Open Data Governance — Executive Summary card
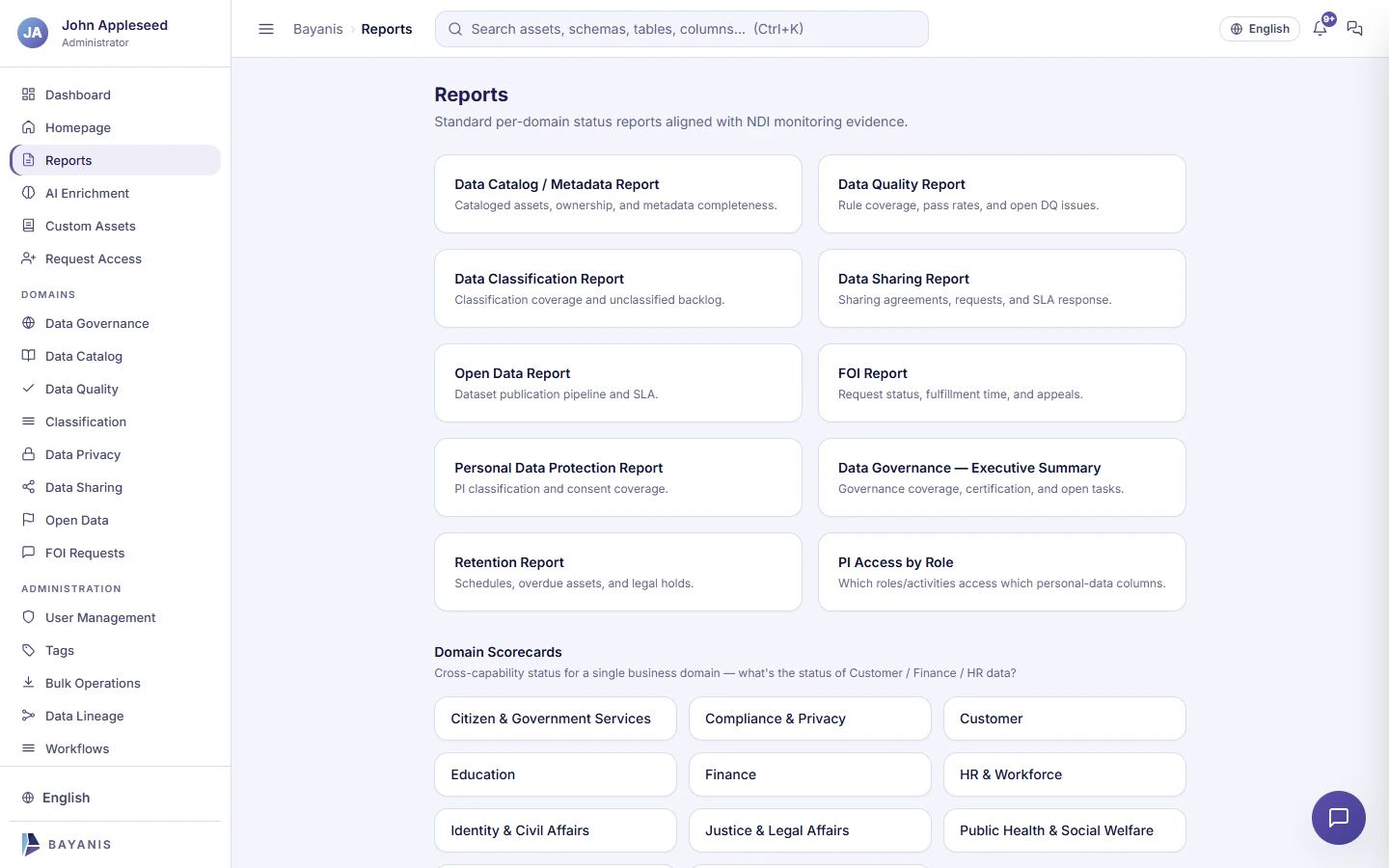This screenshot has width=1389, height=868. click(1002, 477)
